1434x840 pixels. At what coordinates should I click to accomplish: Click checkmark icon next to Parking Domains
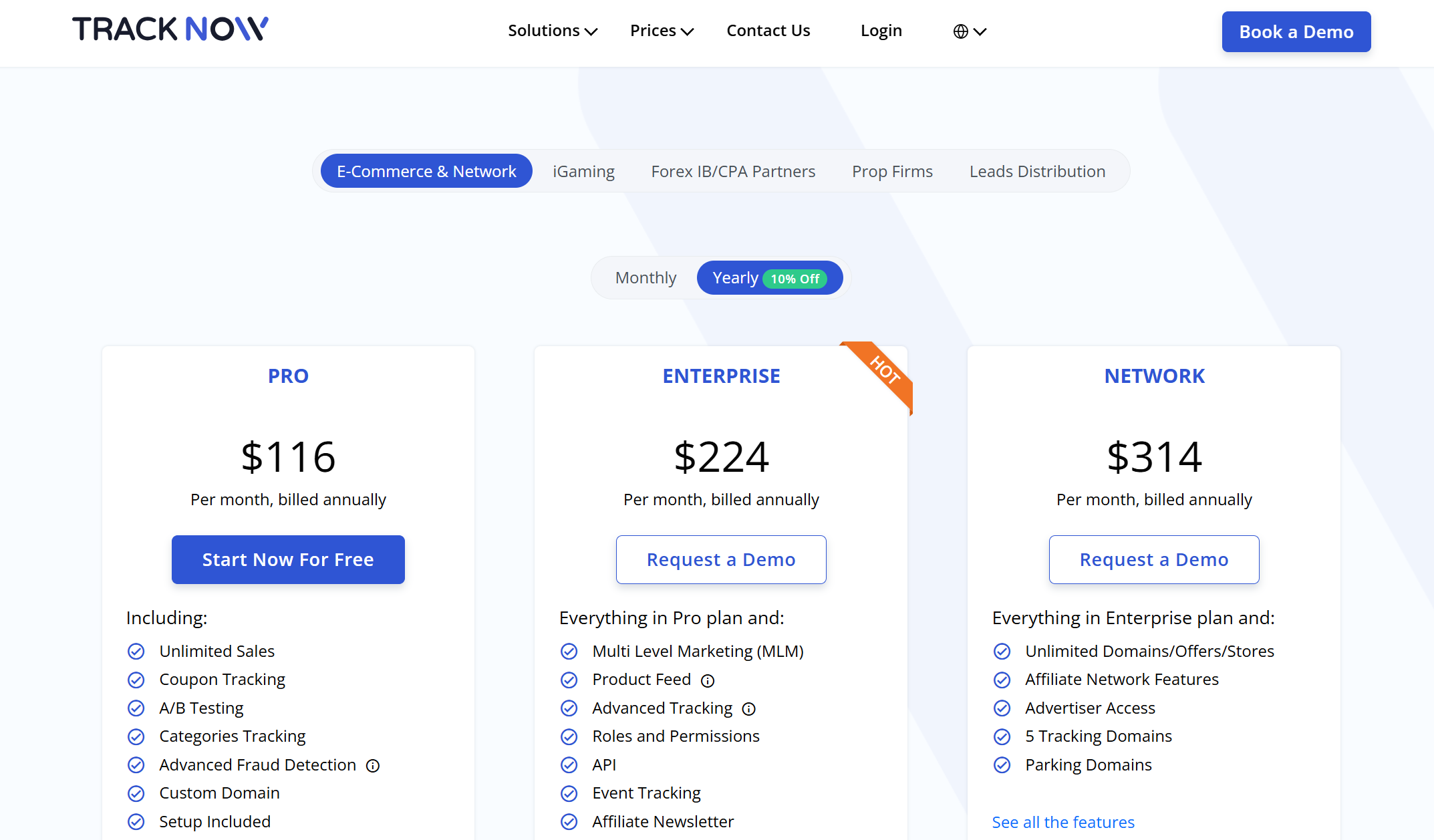tap(1002, 764)
